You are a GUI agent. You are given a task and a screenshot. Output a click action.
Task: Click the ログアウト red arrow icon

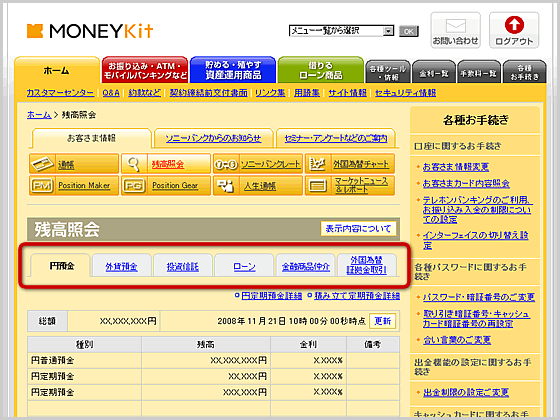pyautogui.click(x=514, y=25)
